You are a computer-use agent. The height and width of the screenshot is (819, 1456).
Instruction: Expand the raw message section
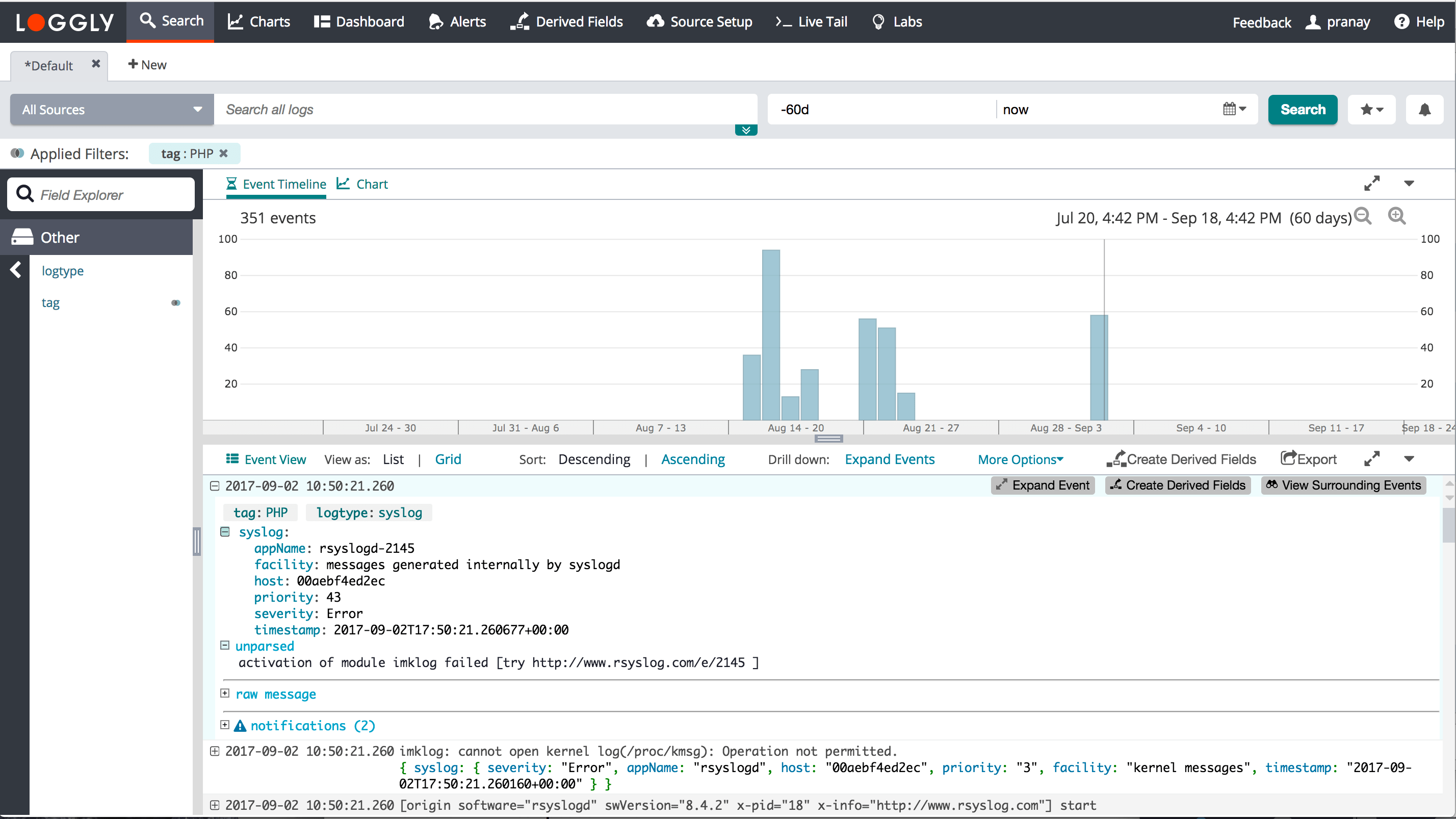click(224, 694)
